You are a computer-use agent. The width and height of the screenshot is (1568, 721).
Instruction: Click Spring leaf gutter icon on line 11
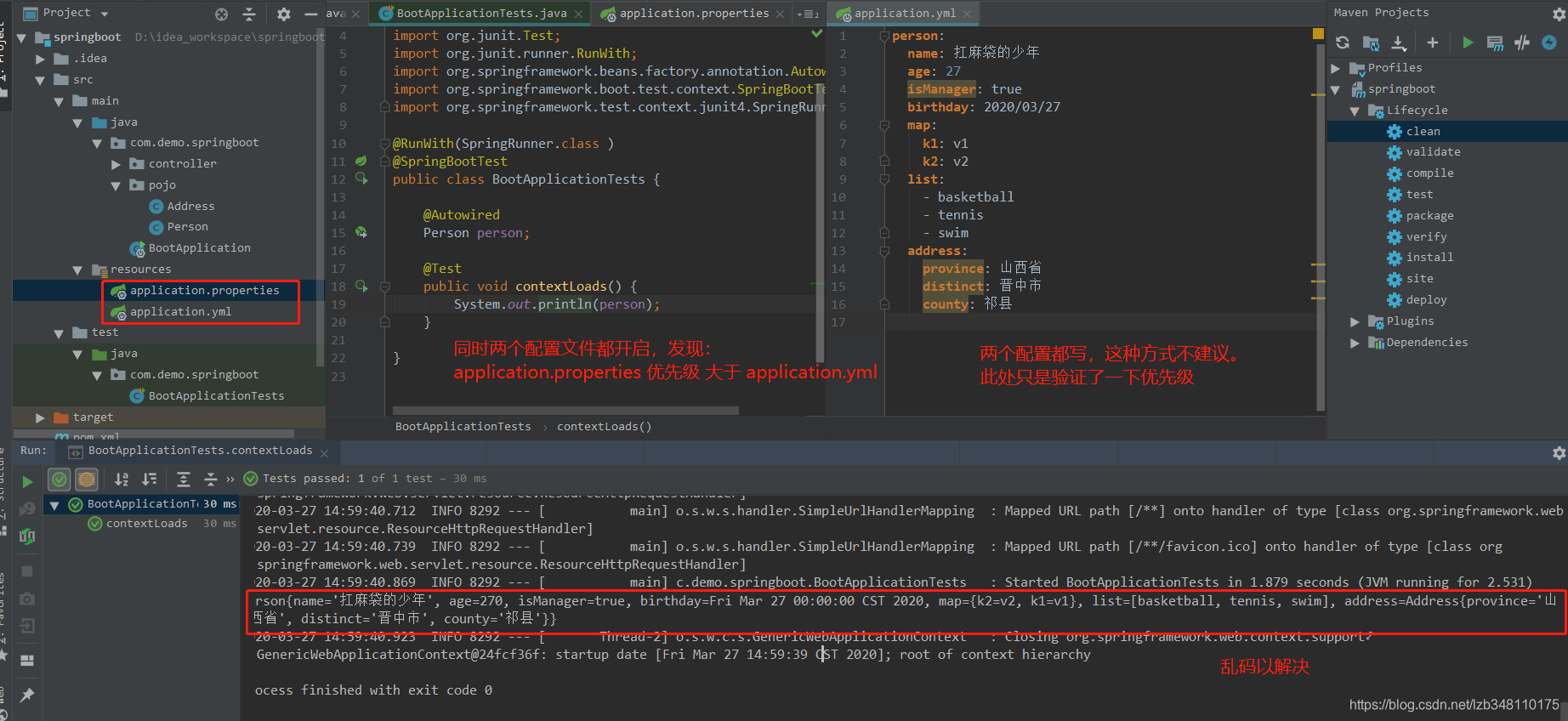(361, 161)
